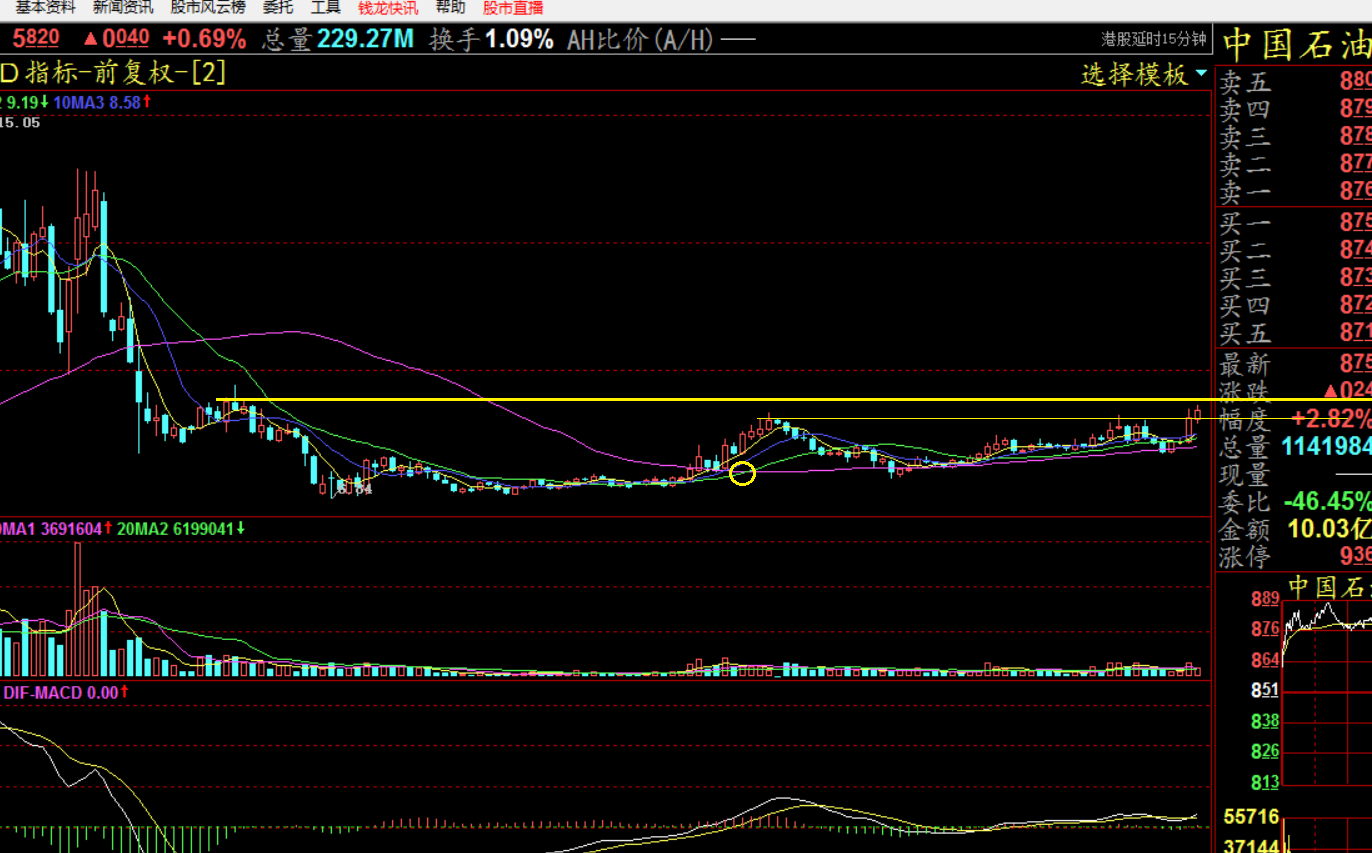Click the 金额 10.03亿 value

[x=1330, y=528]
